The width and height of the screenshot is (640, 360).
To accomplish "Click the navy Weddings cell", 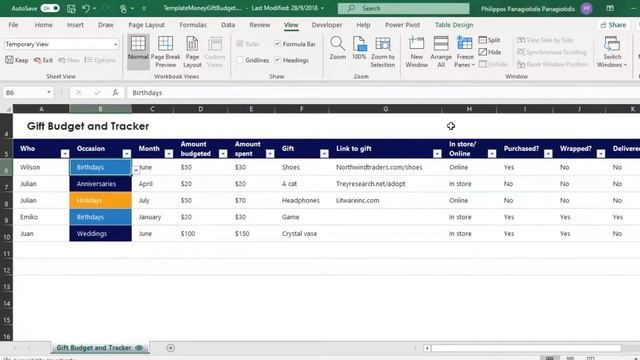I will point(100,233).
